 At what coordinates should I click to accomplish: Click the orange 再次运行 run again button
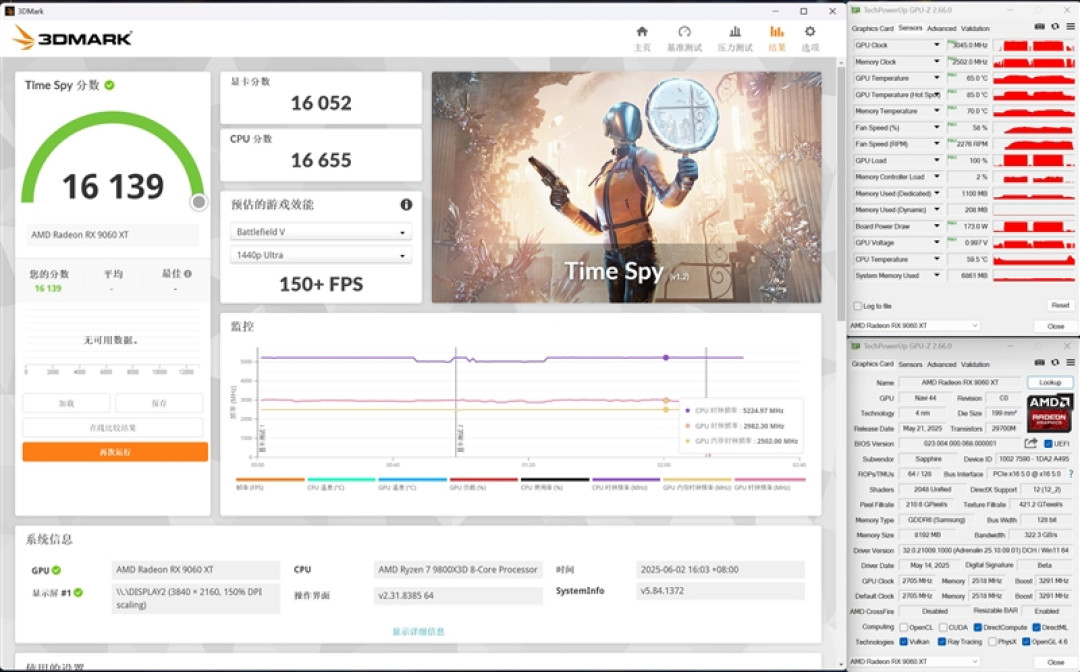point(115,452)
